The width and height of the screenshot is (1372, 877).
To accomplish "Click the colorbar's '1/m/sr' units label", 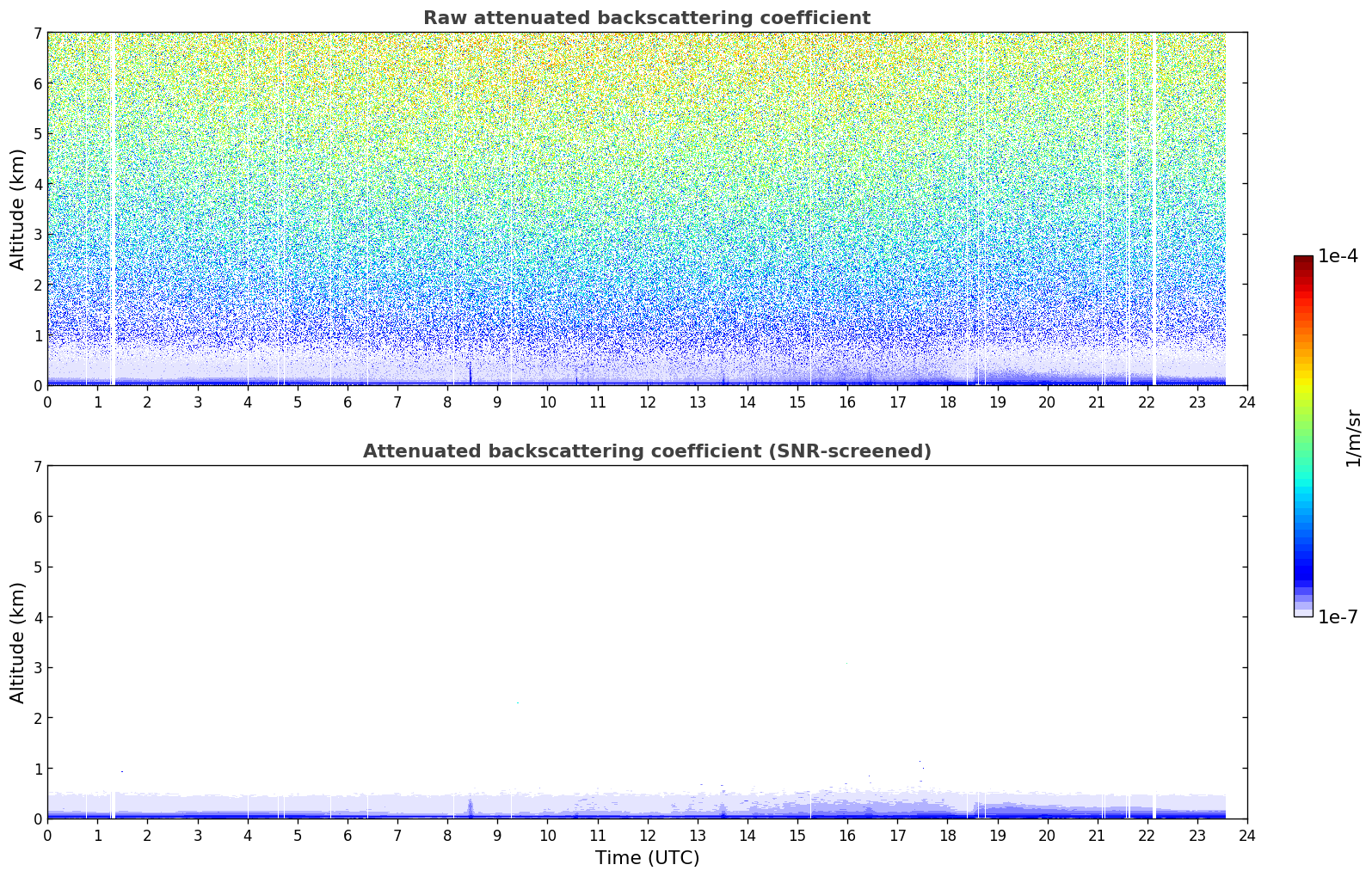I will [x=1354, y=438].
